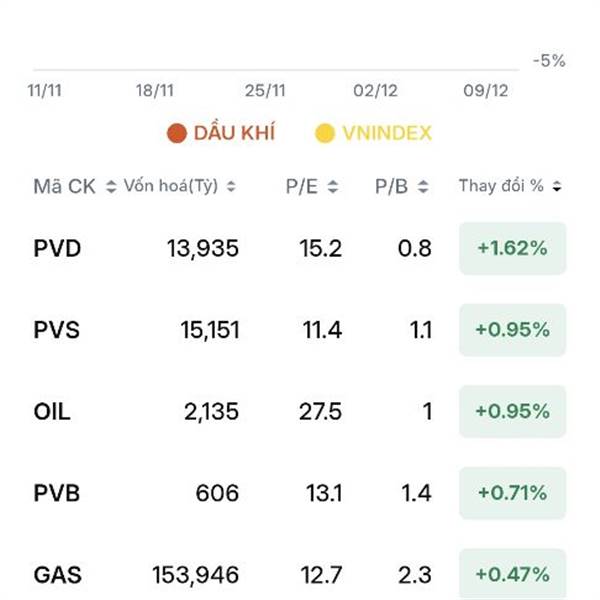Open the PVS stock ticker
Image resolution: width=600 pixels, height=600 pixels.
57,330
